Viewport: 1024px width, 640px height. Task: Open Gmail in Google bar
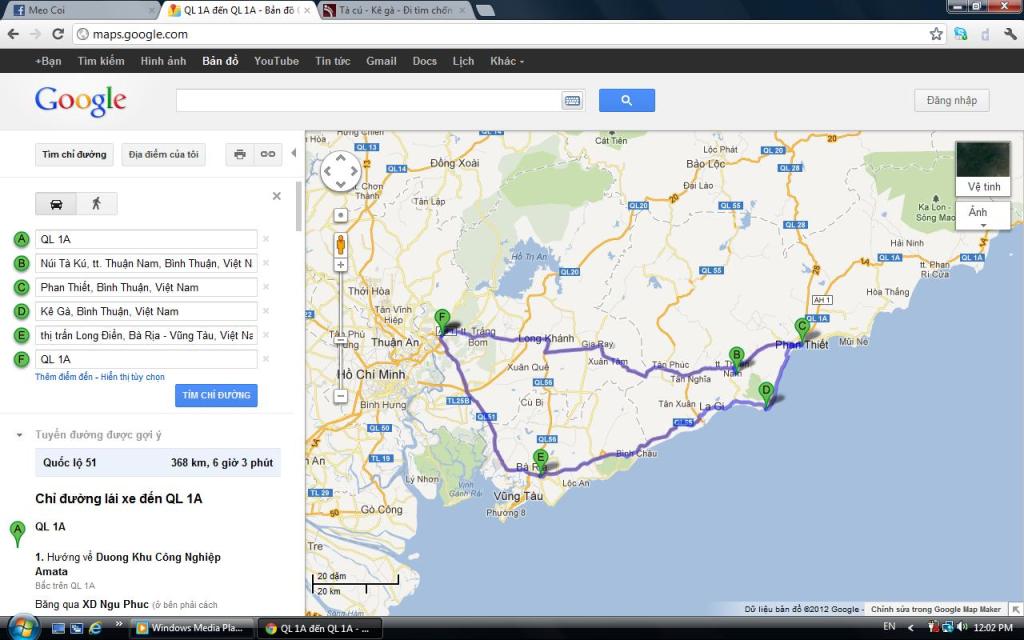(381, 61)
